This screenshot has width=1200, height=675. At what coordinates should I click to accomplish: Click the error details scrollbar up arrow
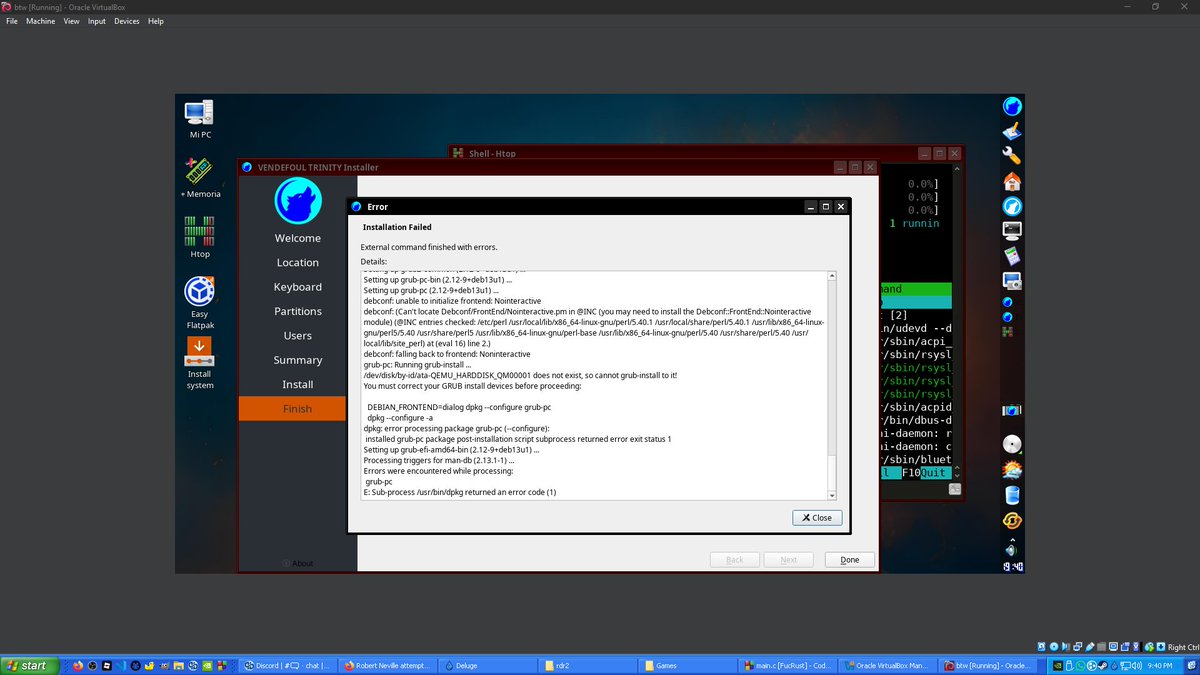pyautogui.click(x=832, y=276)
